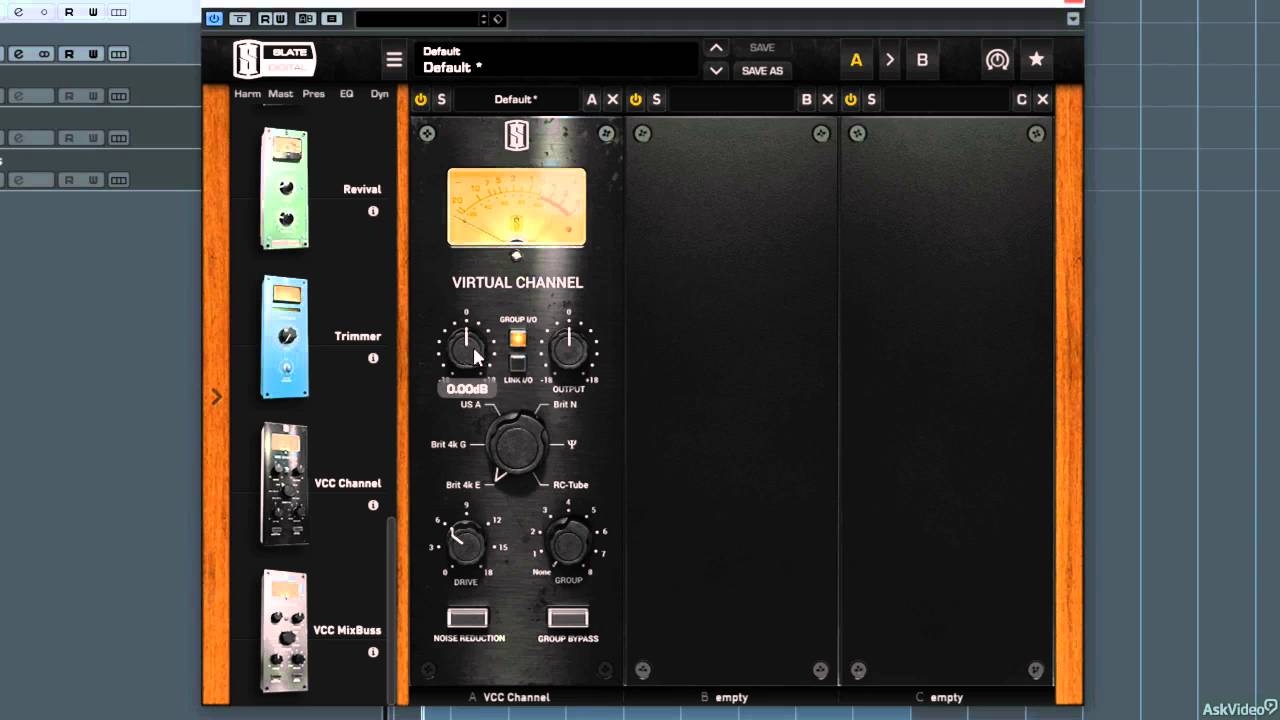1280x720 pixels.
Task: Click the Slate Digital logo
Action: (x=274, y=60)
